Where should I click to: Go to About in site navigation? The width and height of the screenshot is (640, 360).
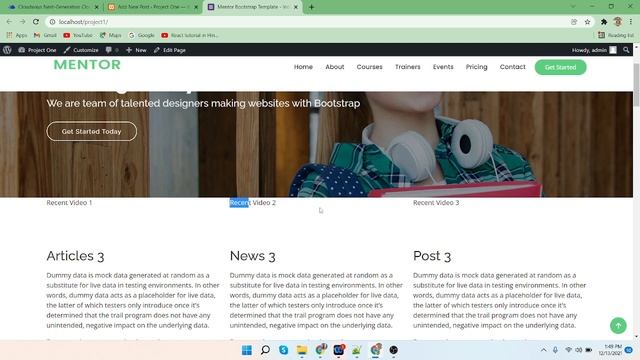(x=335, y=67)
